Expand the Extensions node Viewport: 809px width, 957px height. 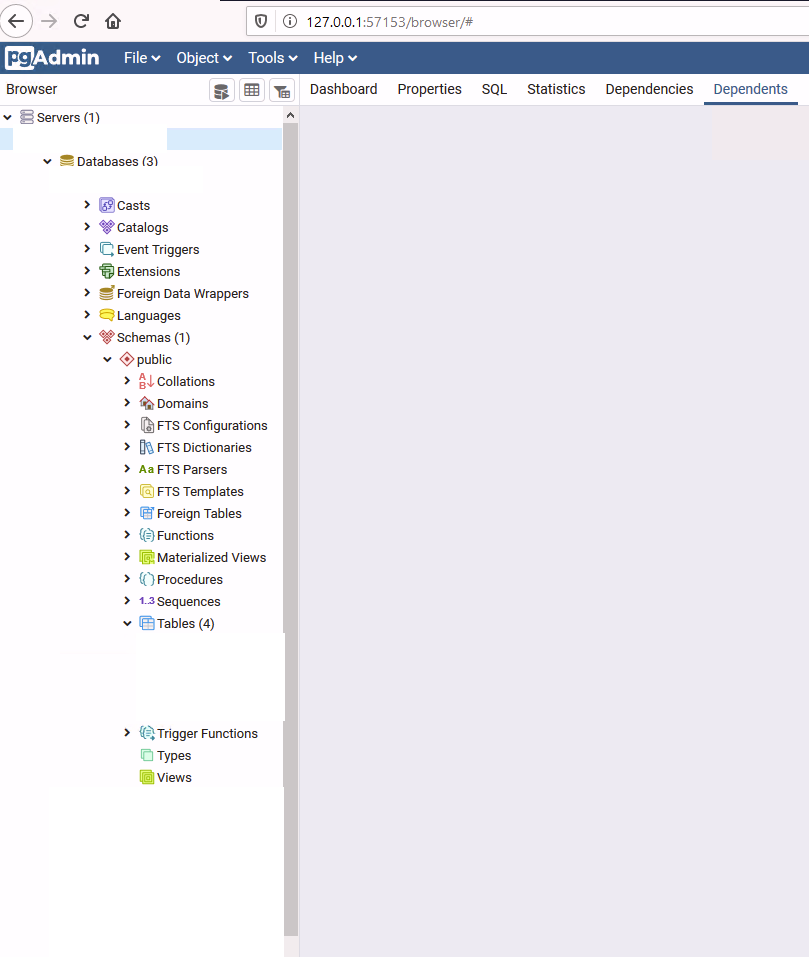point(87,270)
